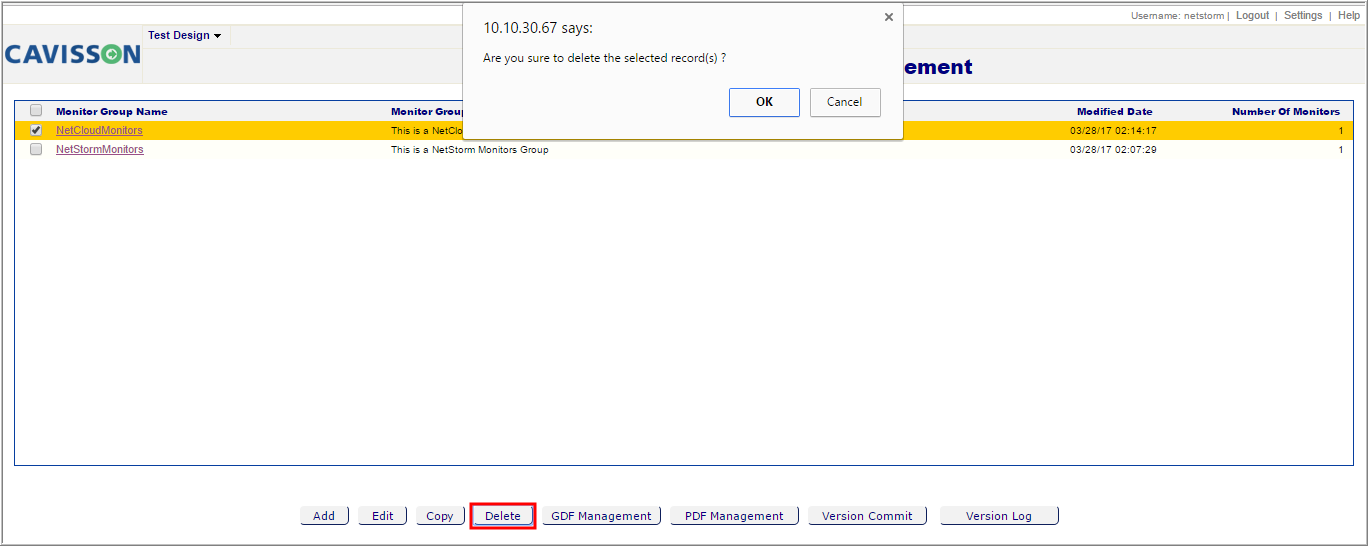
Task: Click the Cavisson logo
Action: pos(72,54)
